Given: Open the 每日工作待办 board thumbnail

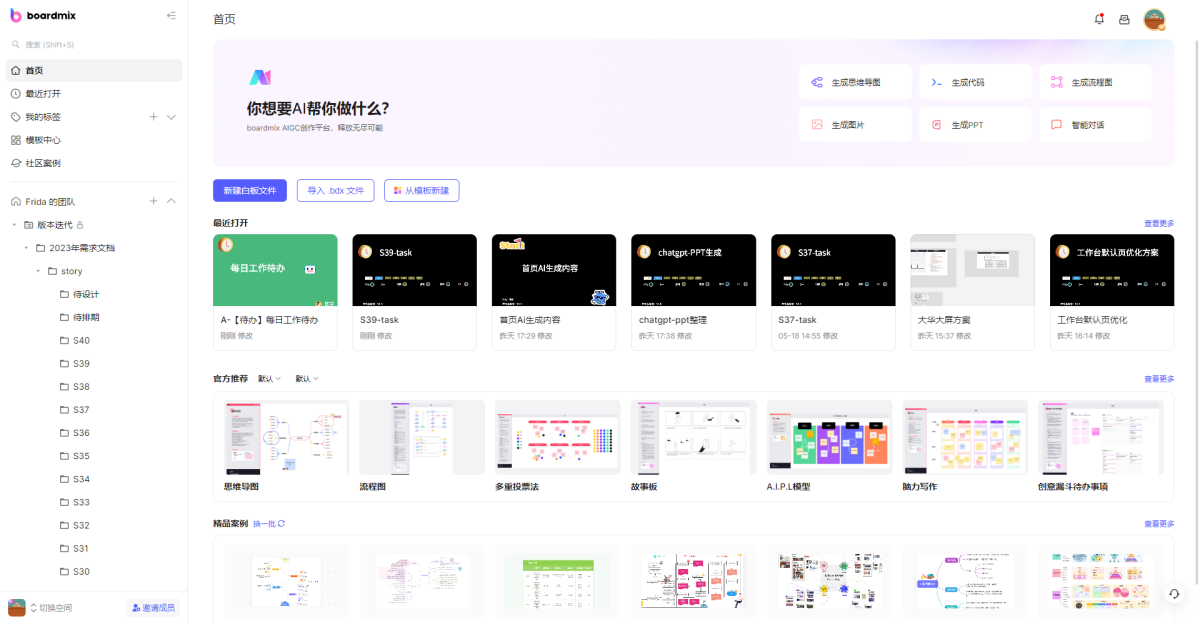Looking at the screenshot, I should pyautogui.click(x=275, y=270).
